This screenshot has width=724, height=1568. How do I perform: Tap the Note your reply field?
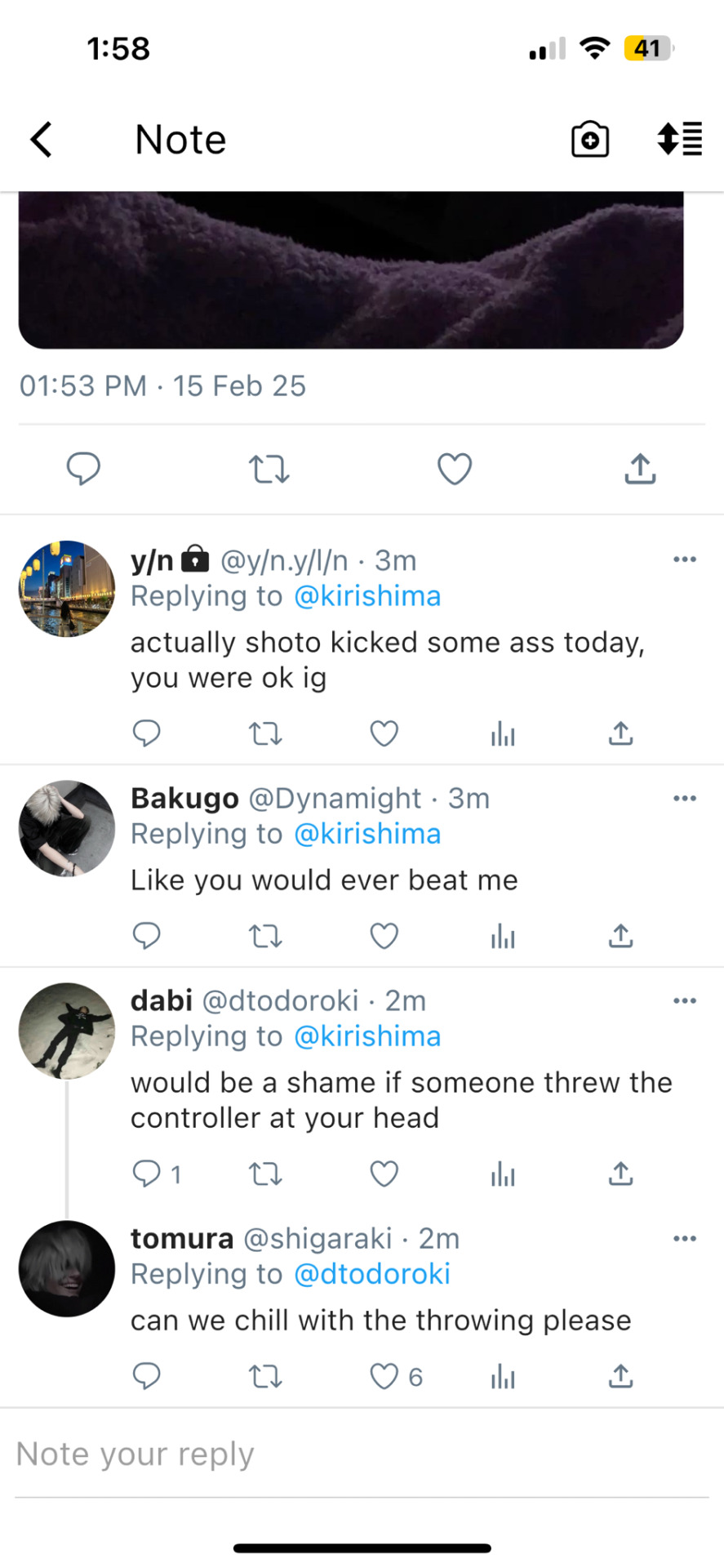point(362,1454)
